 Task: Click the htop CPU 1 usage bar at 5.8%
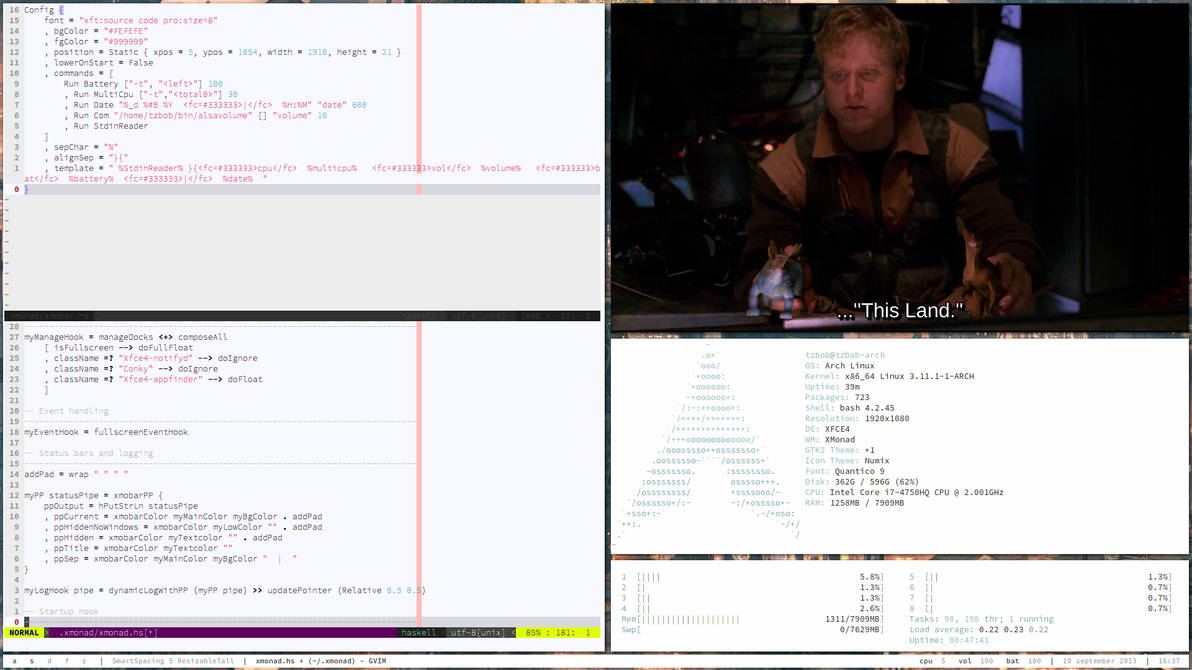click(753, 578)
